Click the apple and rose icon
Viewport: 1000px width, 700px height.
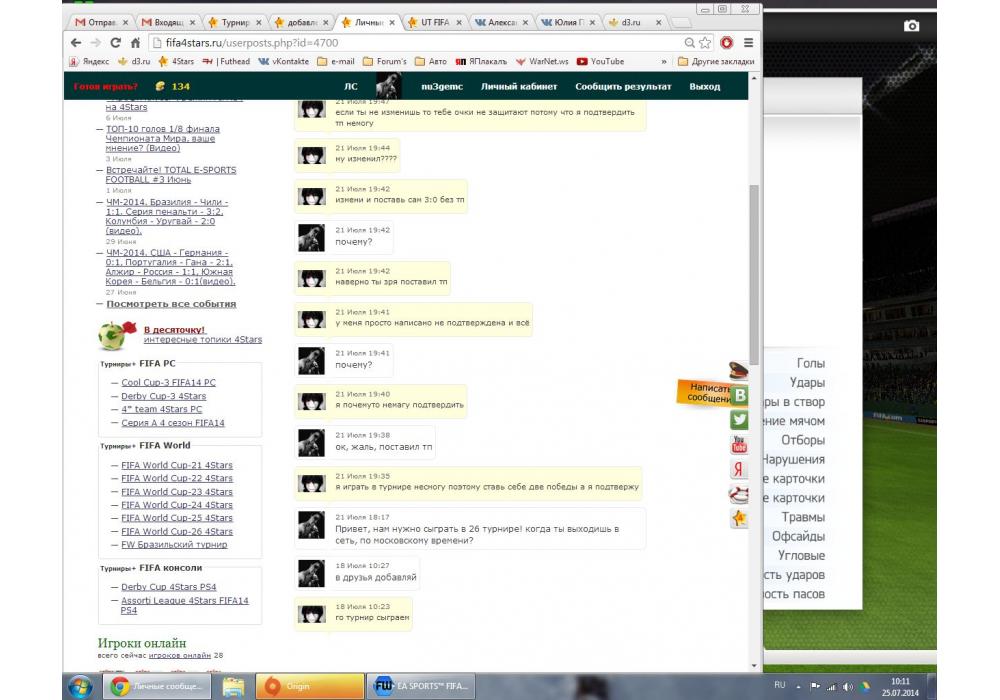coord(117,335)
